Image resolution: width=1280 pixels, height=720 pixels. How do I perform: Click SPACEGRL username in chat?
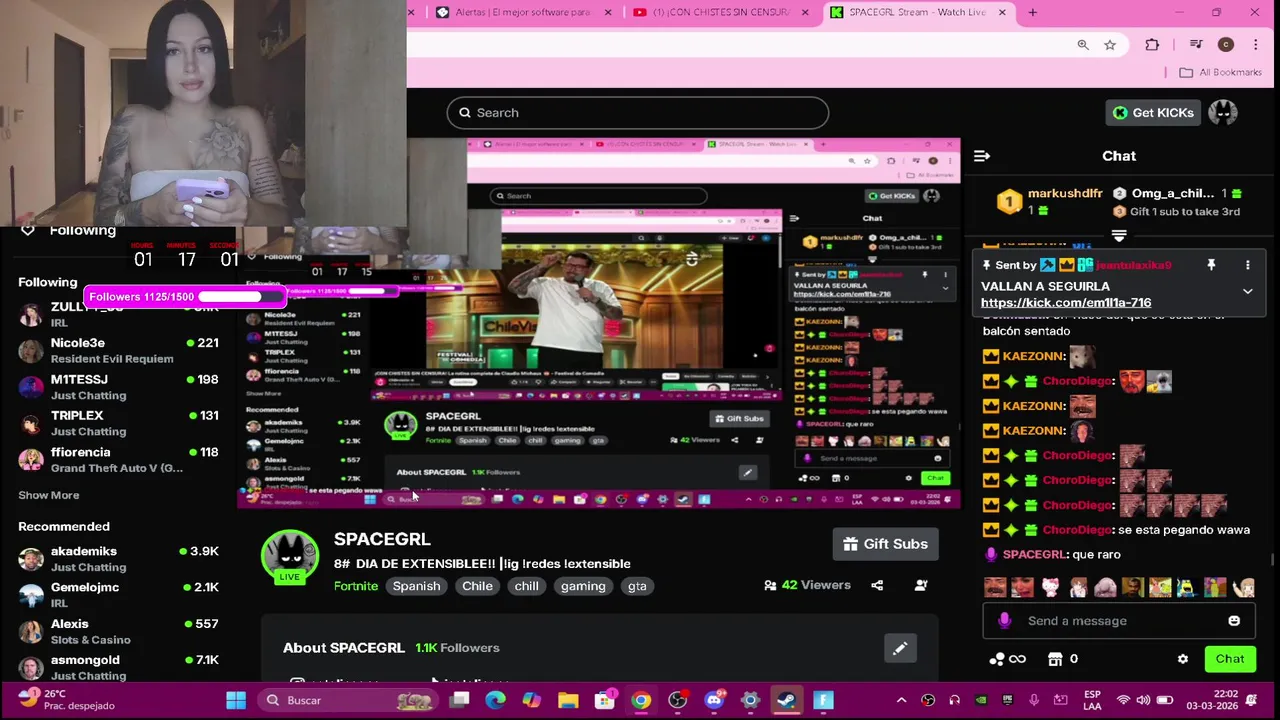(1034, 554)
